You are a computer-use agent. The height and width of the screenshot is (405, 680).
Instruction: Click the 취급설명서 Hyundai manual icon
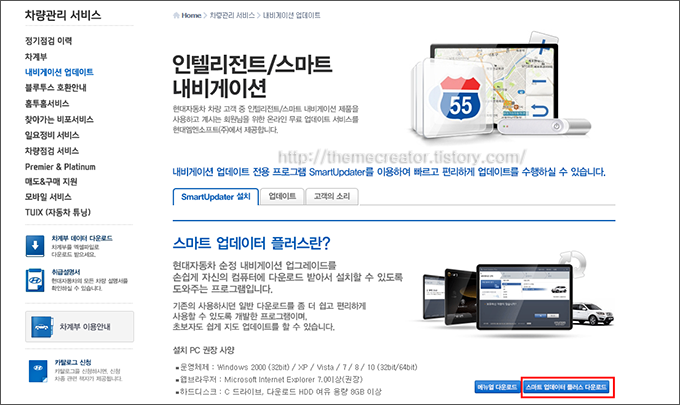point(35,280)
